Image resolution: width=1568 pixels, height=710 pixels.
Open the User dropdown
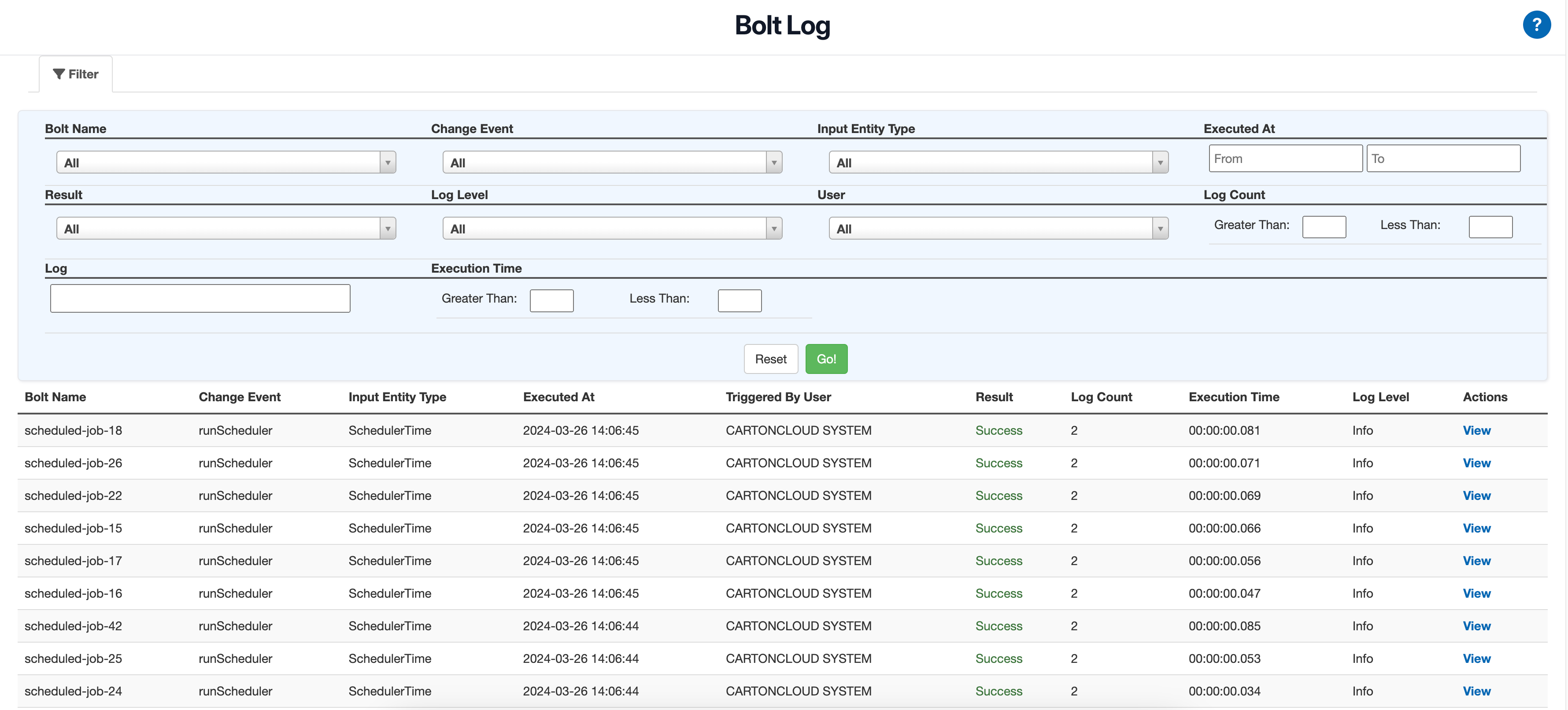997,228
